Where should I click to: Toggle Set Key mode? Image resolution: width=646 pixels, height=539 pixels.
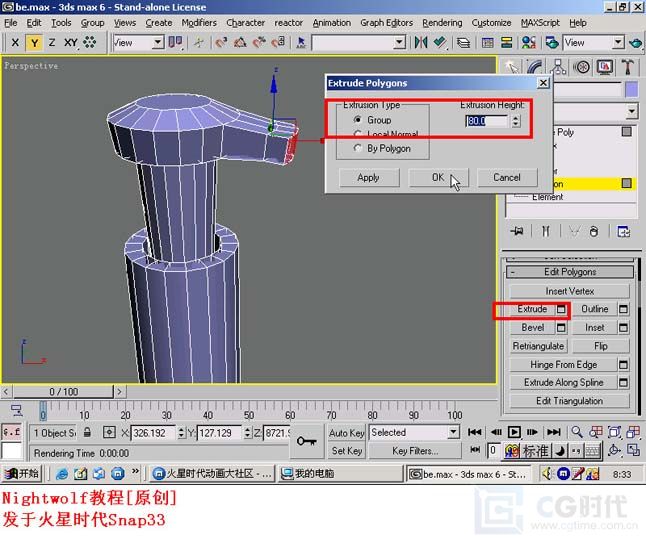point(347,451)
